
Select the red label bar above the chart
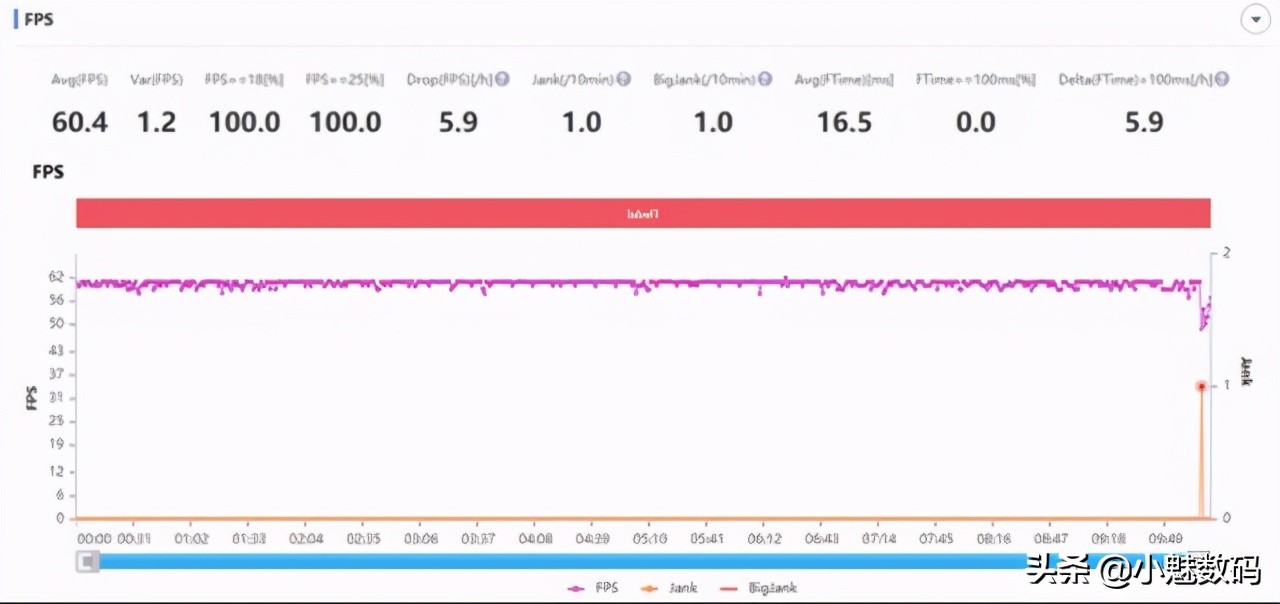(x=643, y=213)
